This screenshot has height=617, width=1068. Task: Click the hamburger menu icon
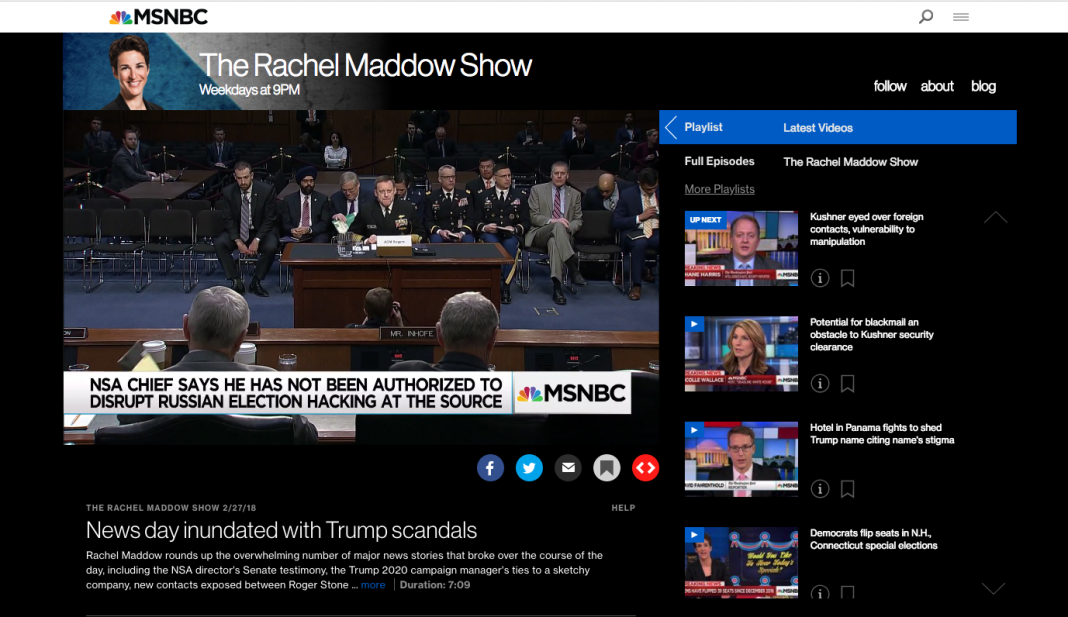click(961, 16)
